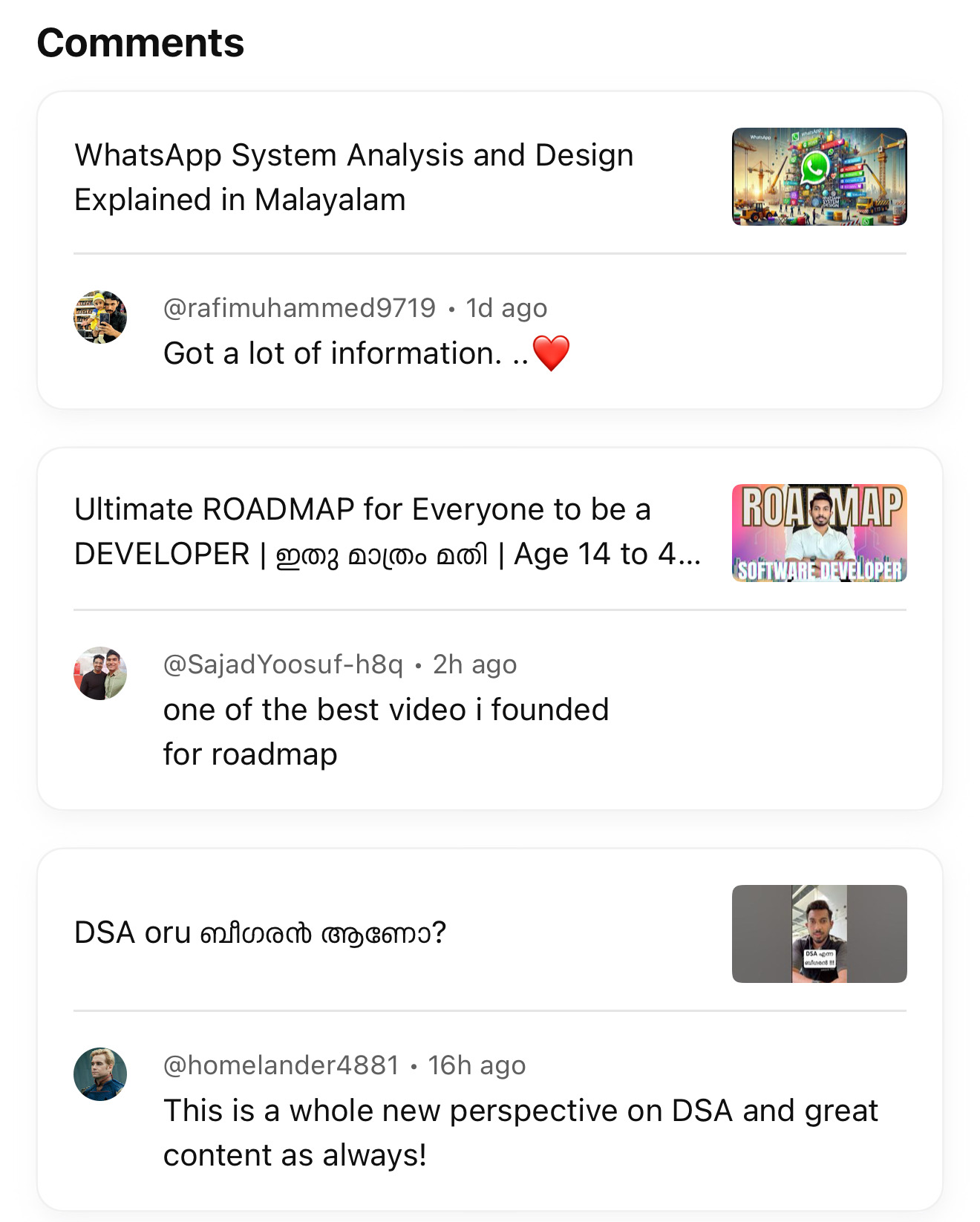Click SajadYoosuf-h8q's profile avatar
The width and height of the screenshot is (980, 1222).
(x=100, y=673)
